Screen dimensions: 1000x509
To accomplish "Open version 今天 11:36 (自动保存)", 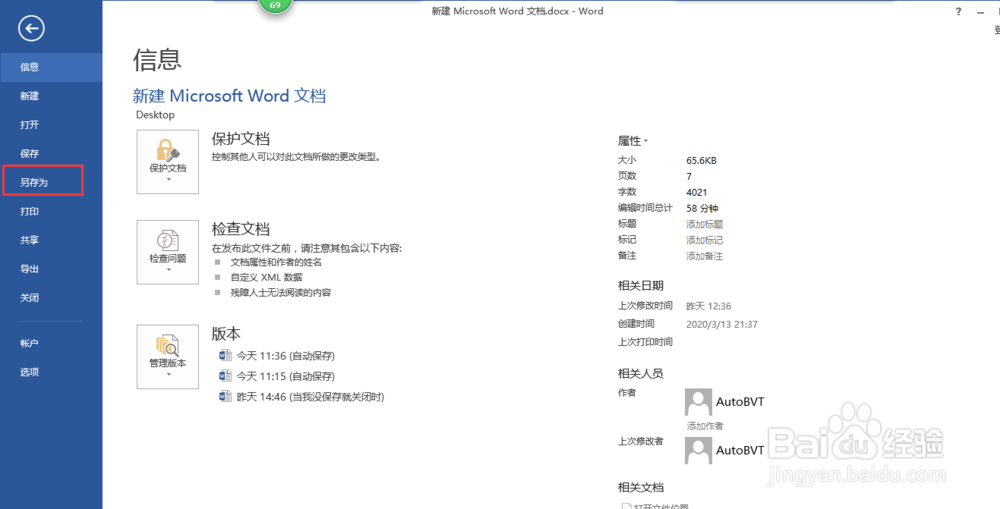I will (x=286, y=356).
